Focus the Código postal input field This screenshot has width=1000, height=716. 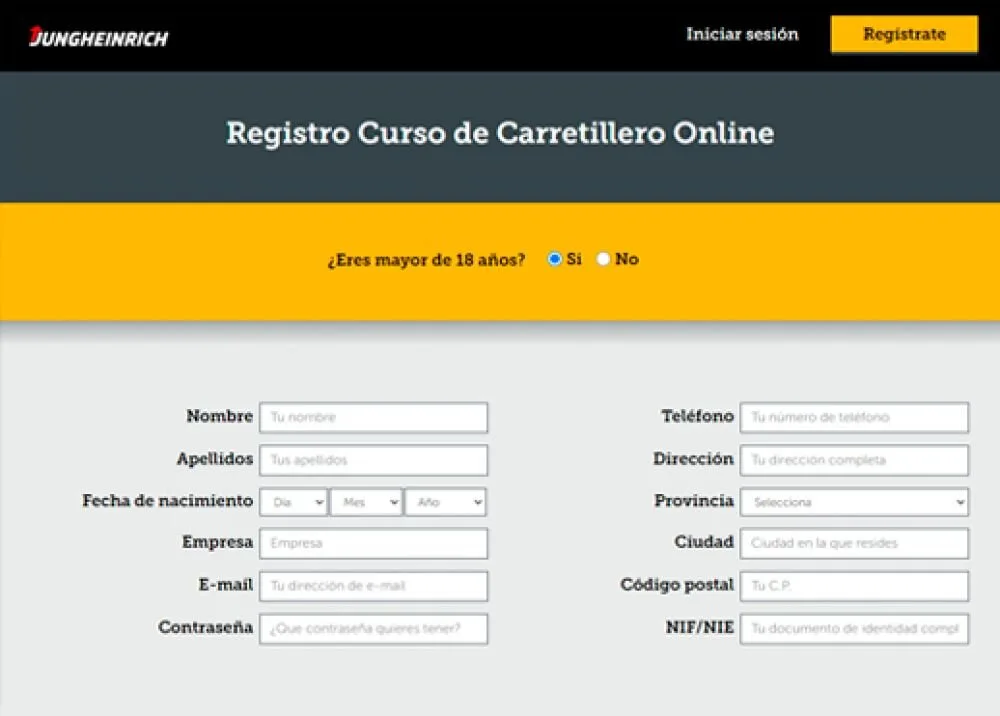click(855, 587)
